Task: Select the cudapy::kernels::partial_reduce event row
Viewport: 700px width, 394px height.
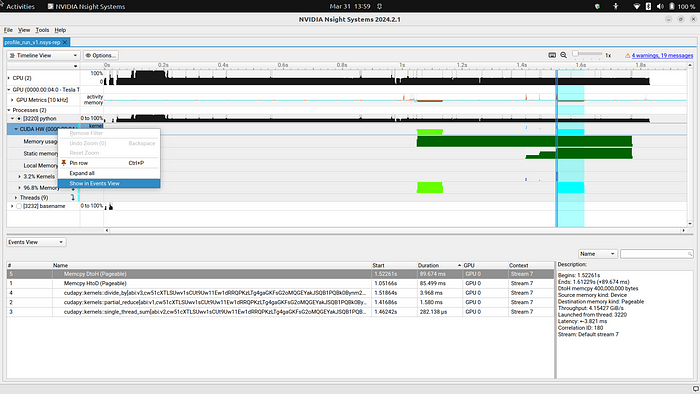Action: 280,302
